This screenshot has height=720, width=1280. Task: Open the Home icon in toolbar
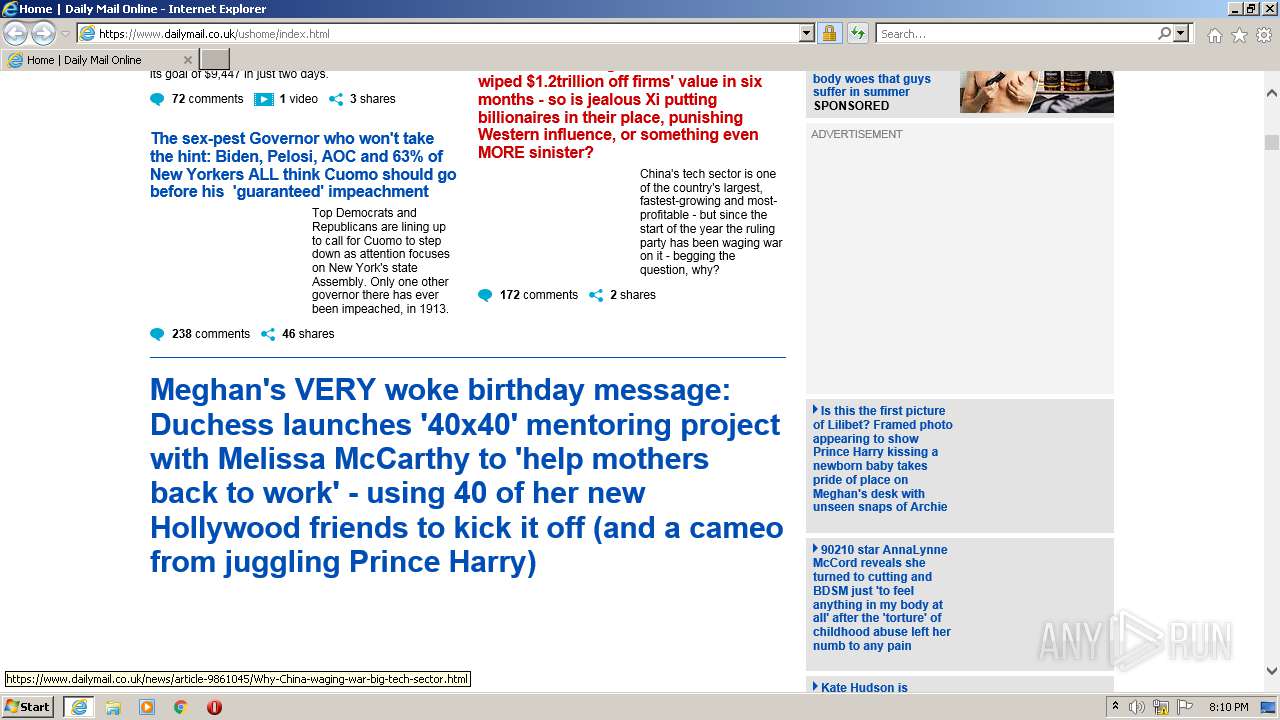coord(1214,35)
